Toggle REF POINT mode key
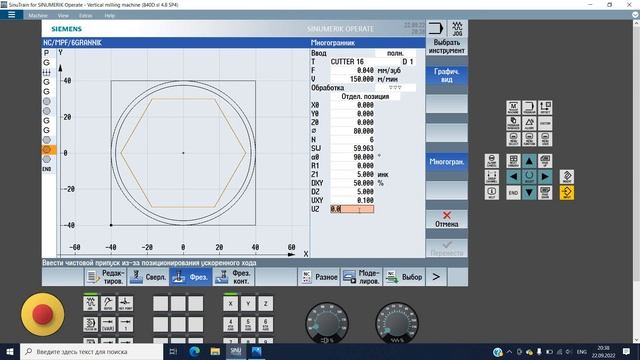This screenshot has height=360, width=640. pos(125,303)
